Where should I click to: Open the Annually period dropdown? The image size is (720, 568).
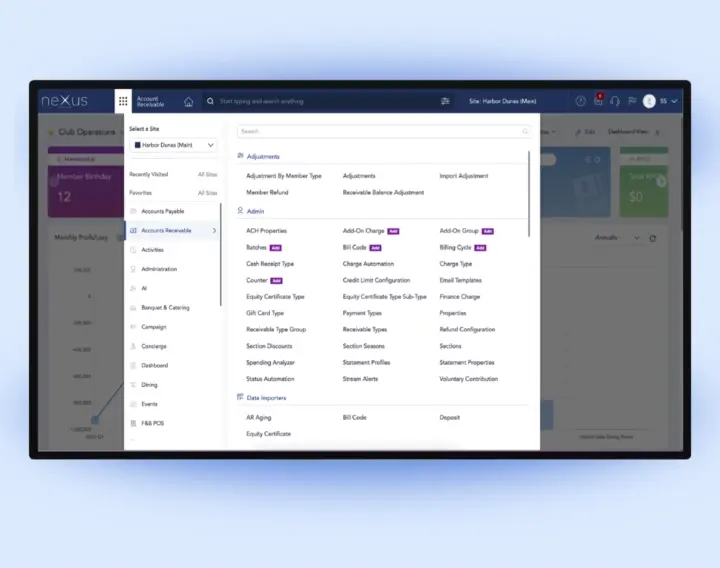click(x=617, y=238)
